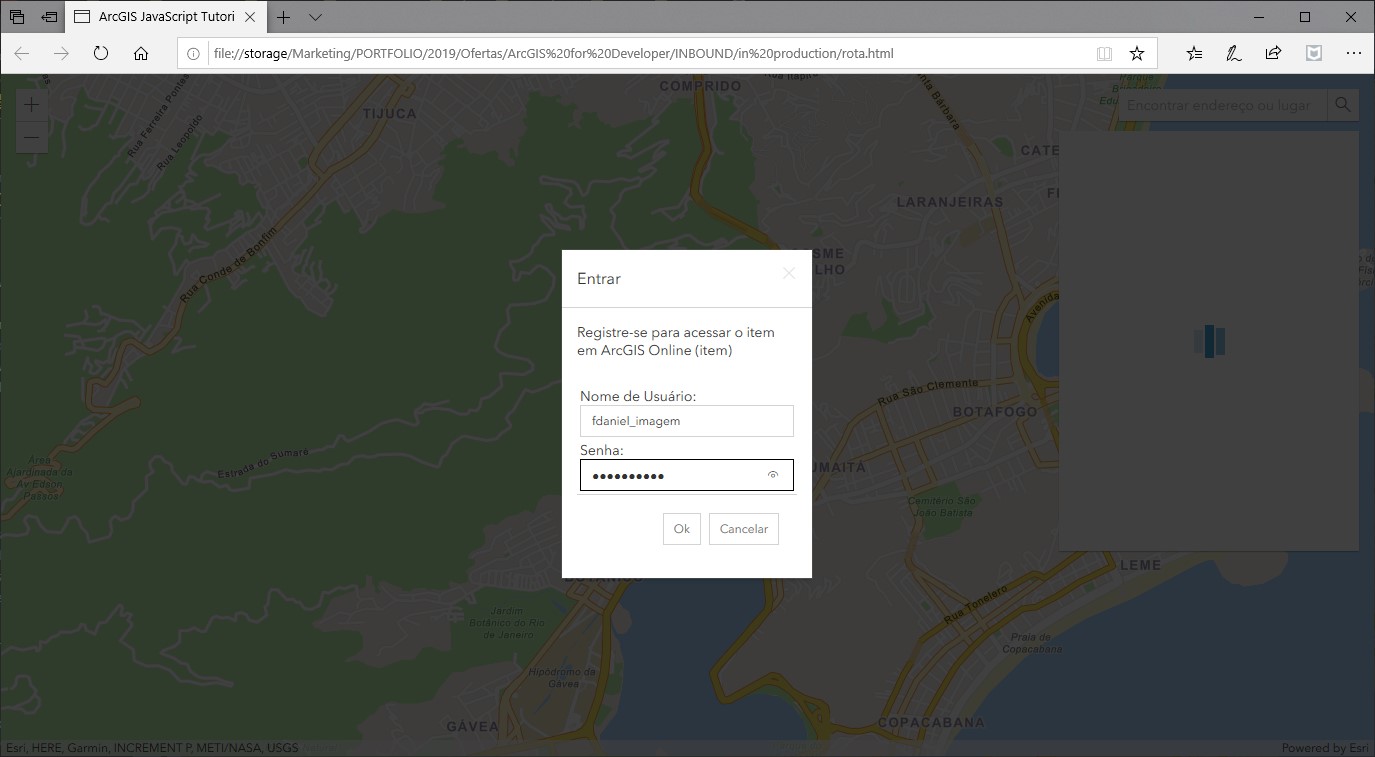Click the Nome de Usuário input field

[x=686, y=421]
